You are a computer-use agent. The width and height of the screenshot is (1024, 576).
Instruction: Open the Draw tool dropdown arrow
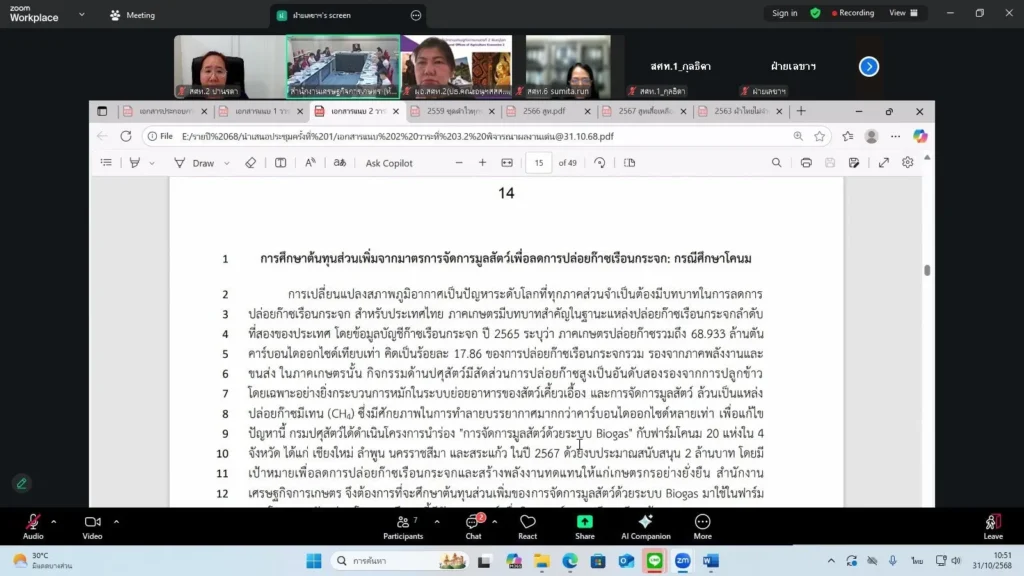[x=227, y=163]
